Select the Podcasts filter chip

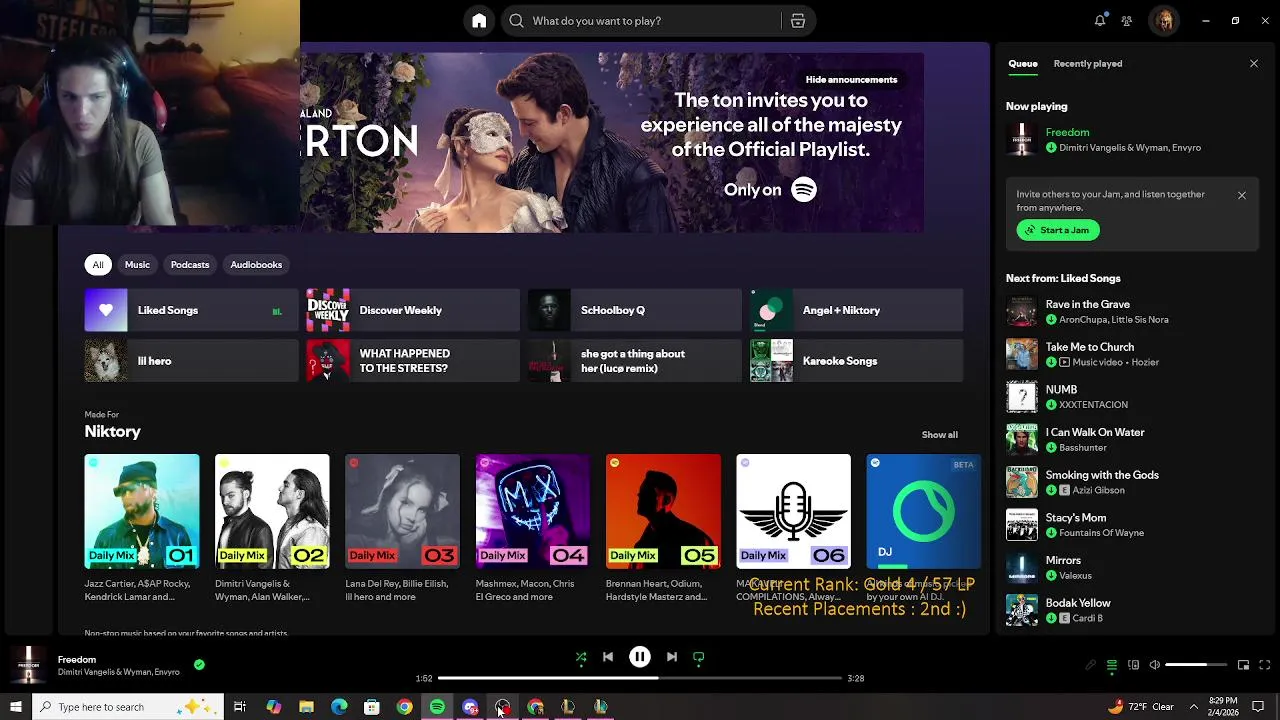tap(190, 265)
